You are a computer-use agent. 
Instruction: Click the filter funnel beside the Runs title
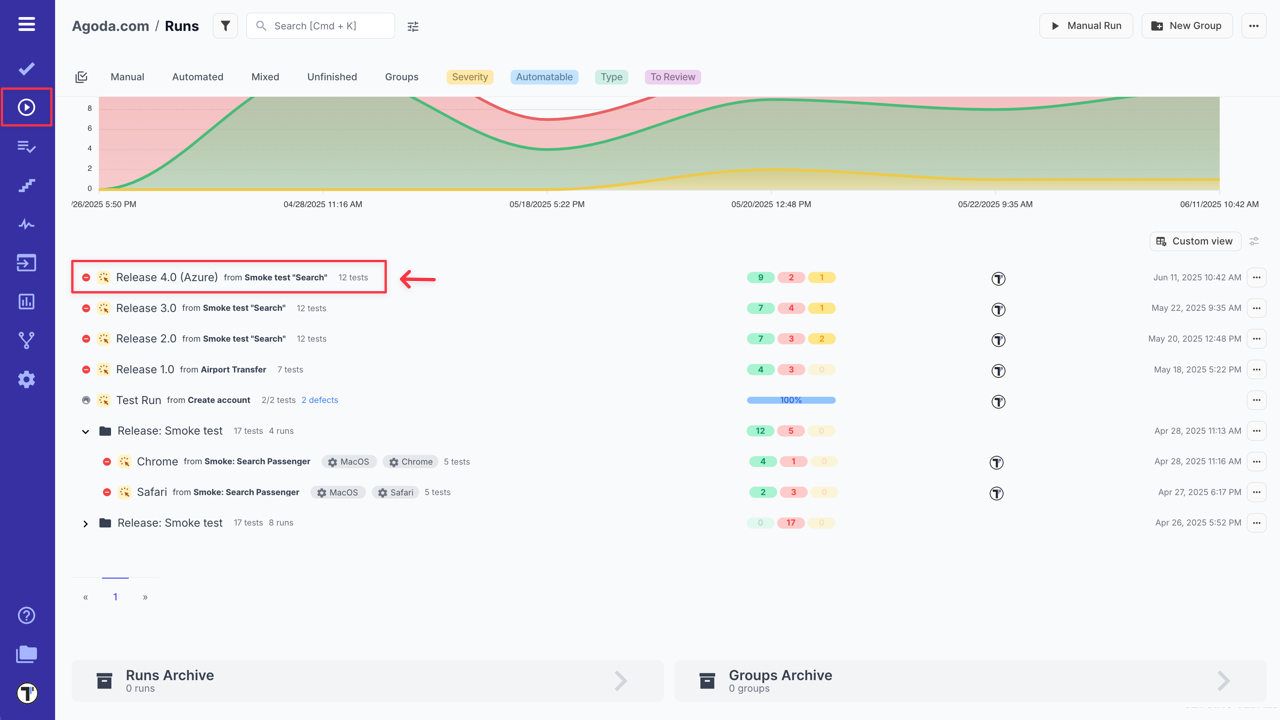[225, 25]
